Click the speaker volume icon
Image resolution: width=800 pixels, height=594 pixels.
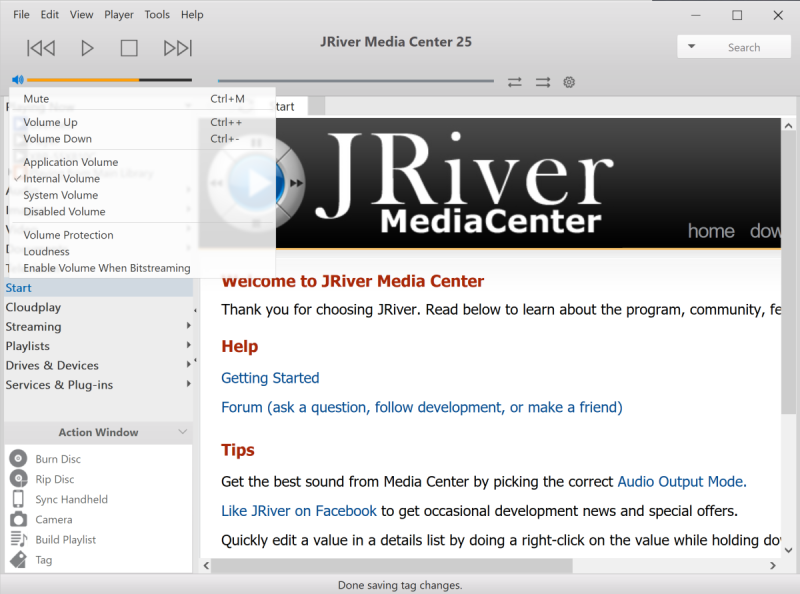coord(17,80)
